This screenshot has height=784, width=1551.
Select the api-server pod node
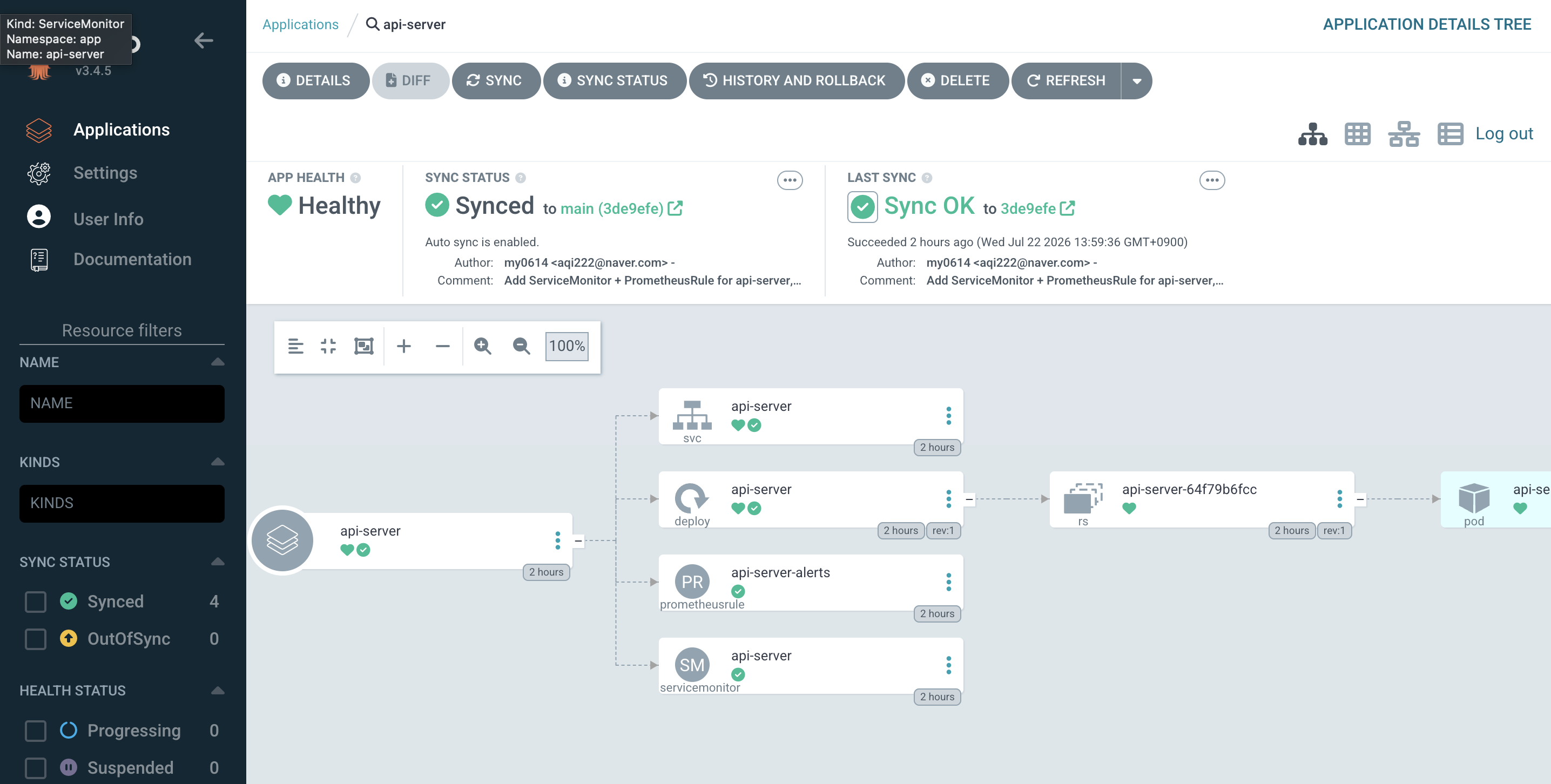tap(1495, 499)
